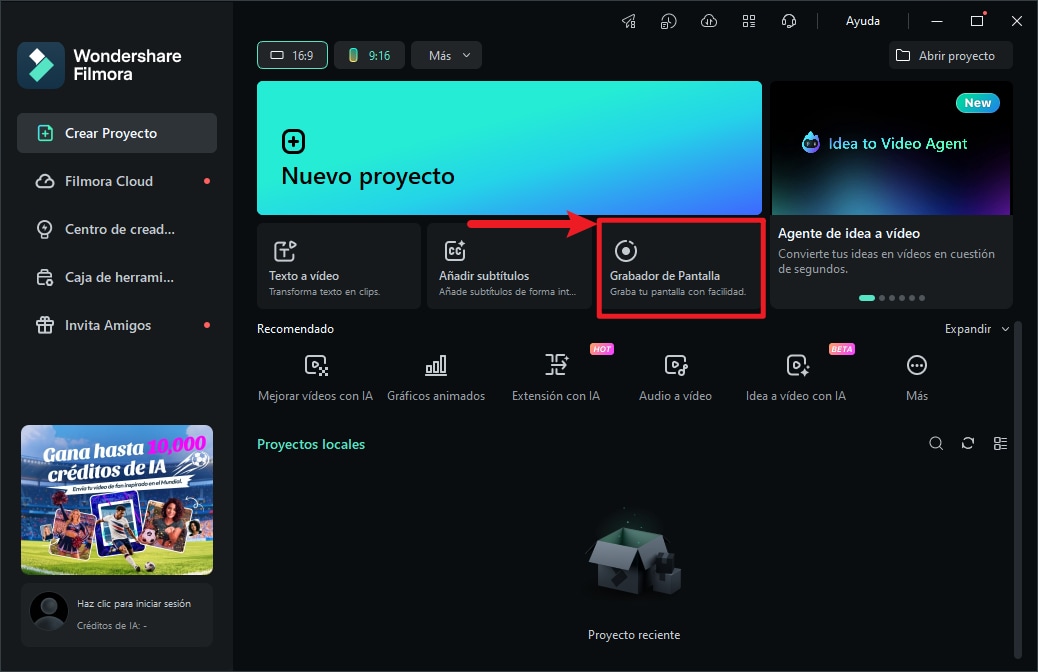Select Proyectos locales tab

[311, 444]
